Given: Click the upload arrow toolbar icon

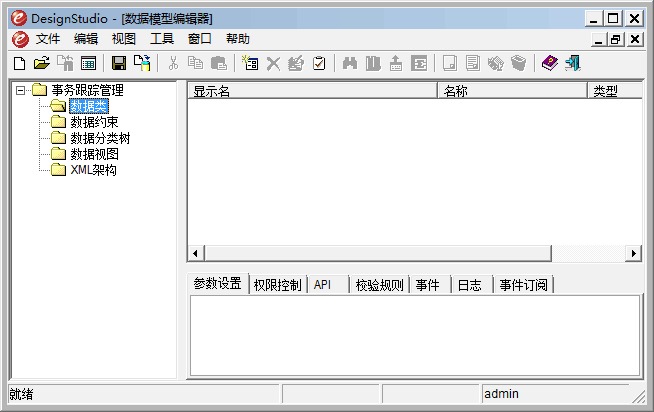Looking at the screenshot, I should (396, 63).
